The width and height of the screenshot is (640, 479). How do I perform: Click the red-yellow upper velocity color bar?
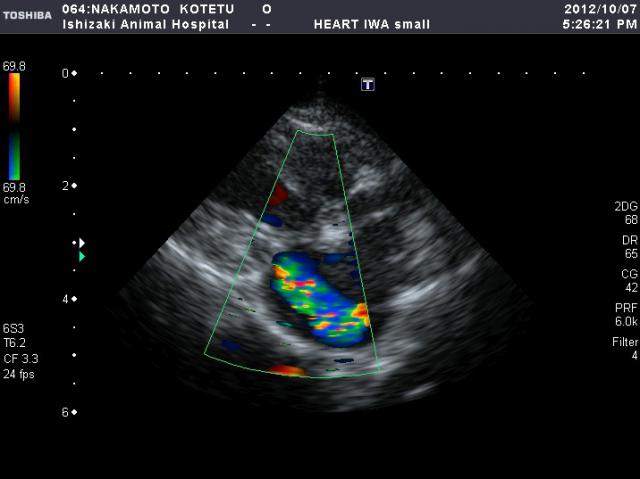point(14,98)
